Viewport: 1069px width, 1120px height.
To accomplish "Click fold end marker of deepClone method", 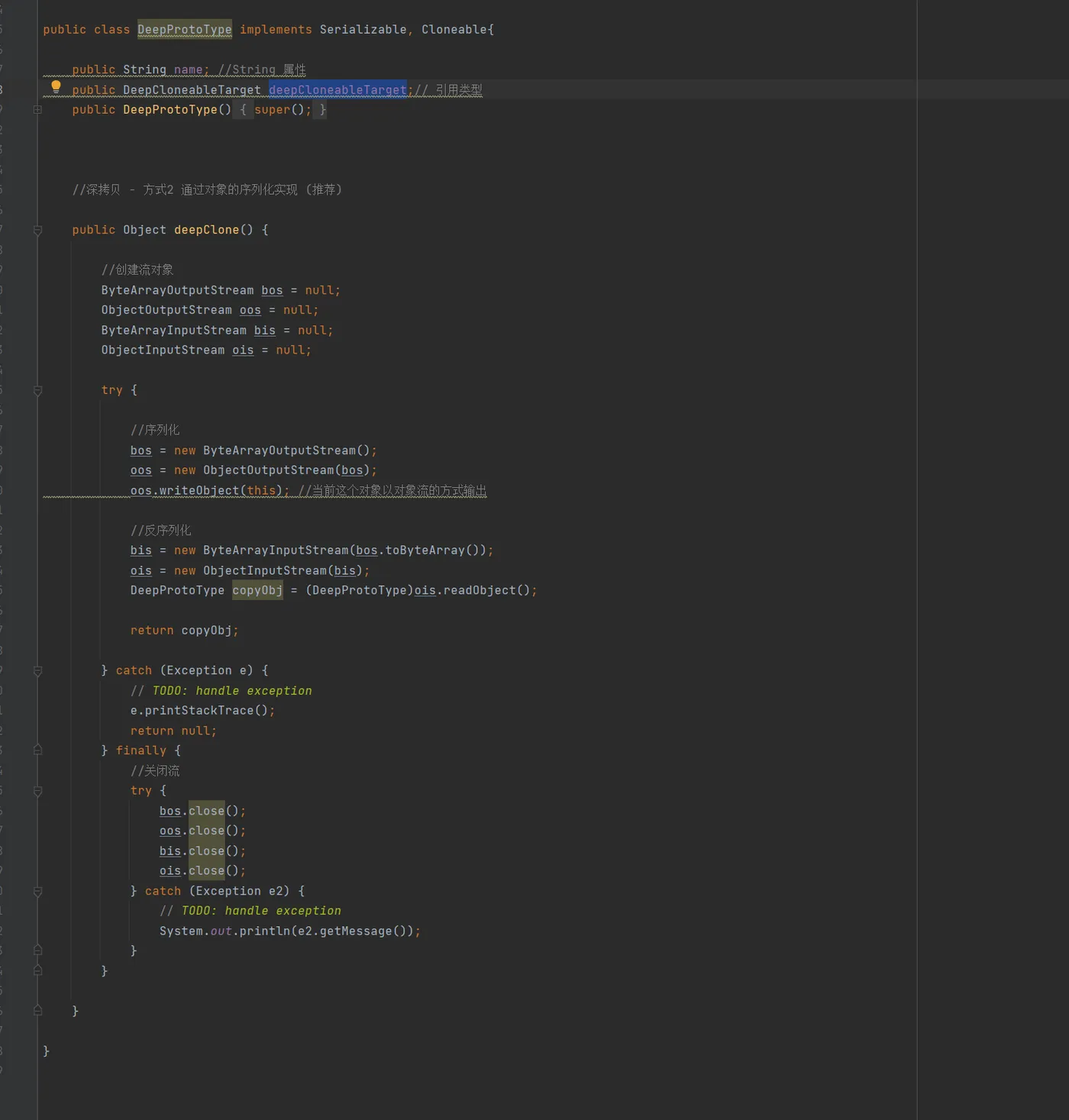I will 37,1010.
